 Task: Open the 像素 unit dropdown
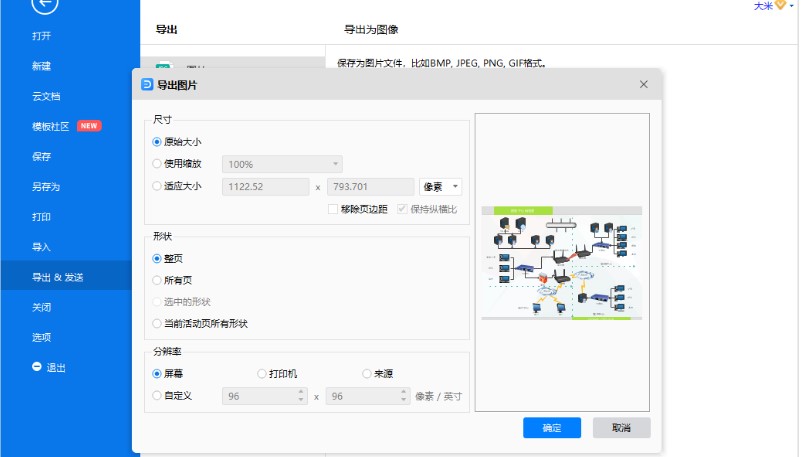click(440, 187)
